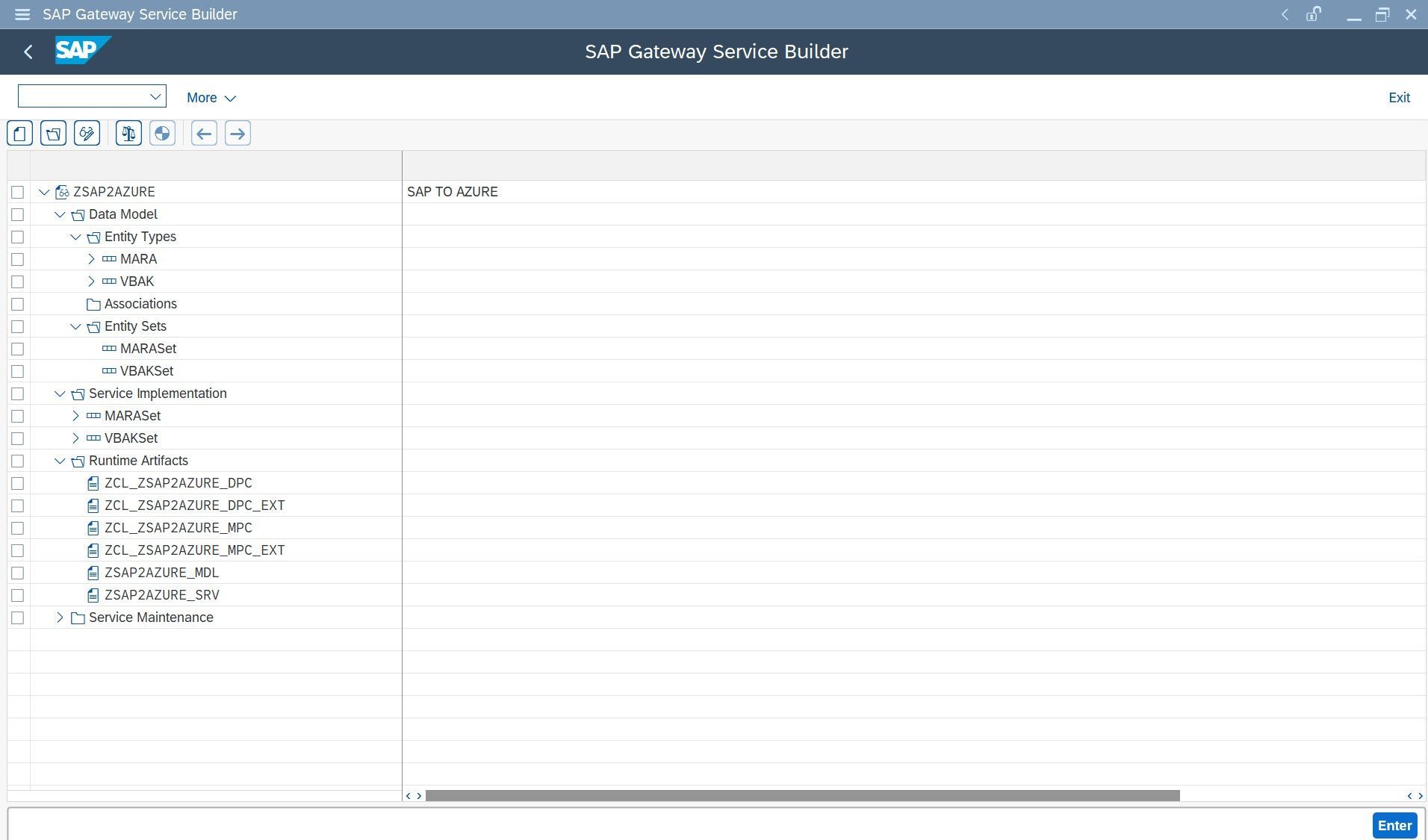Click the bottom command input field

point(689,825)
